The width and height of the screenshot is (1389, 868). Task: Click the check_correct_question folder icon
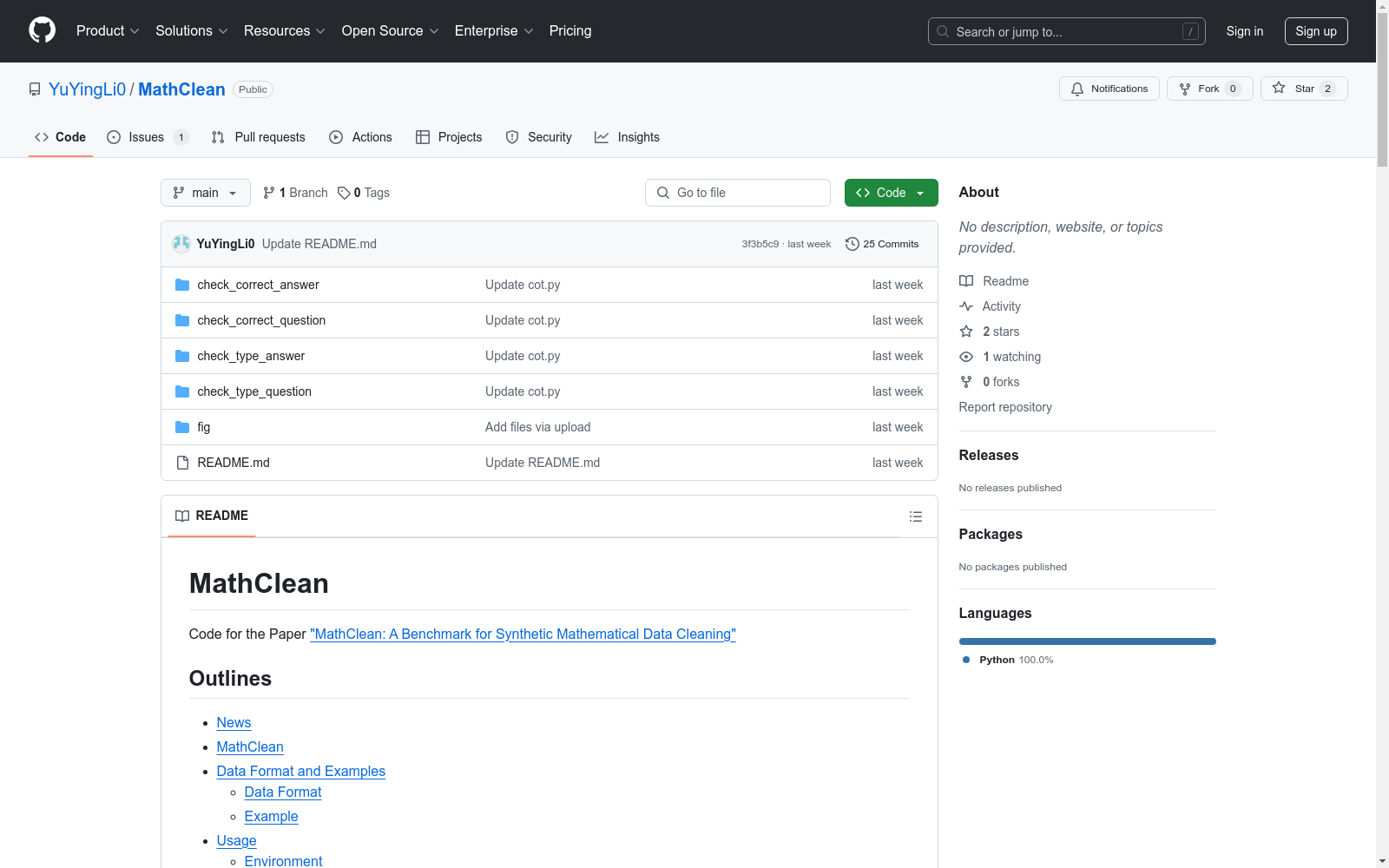(182, 320)
